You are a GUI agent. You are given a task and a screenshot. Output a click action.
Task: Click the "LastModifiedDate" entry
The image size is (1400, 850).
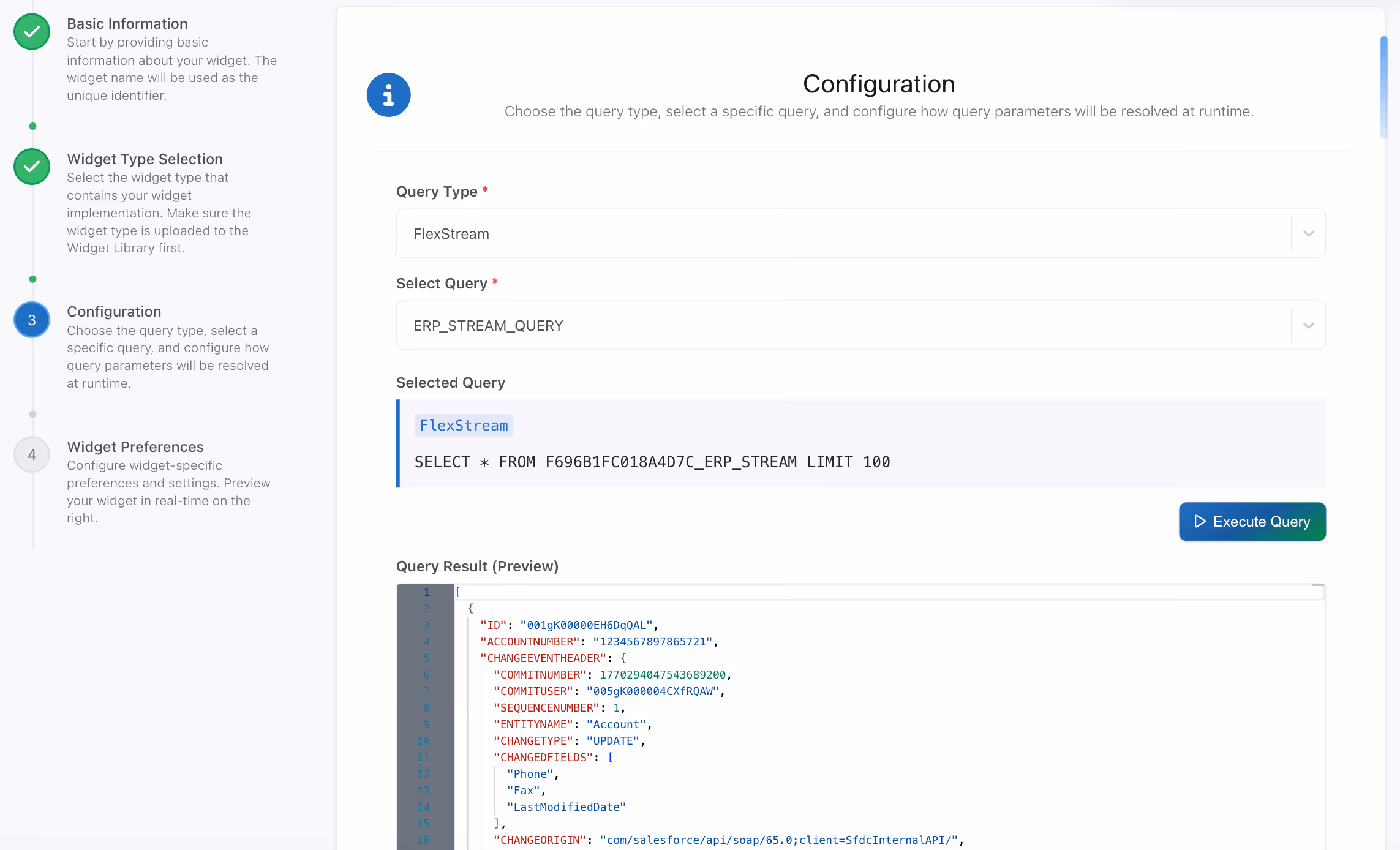tap(566, 807)
